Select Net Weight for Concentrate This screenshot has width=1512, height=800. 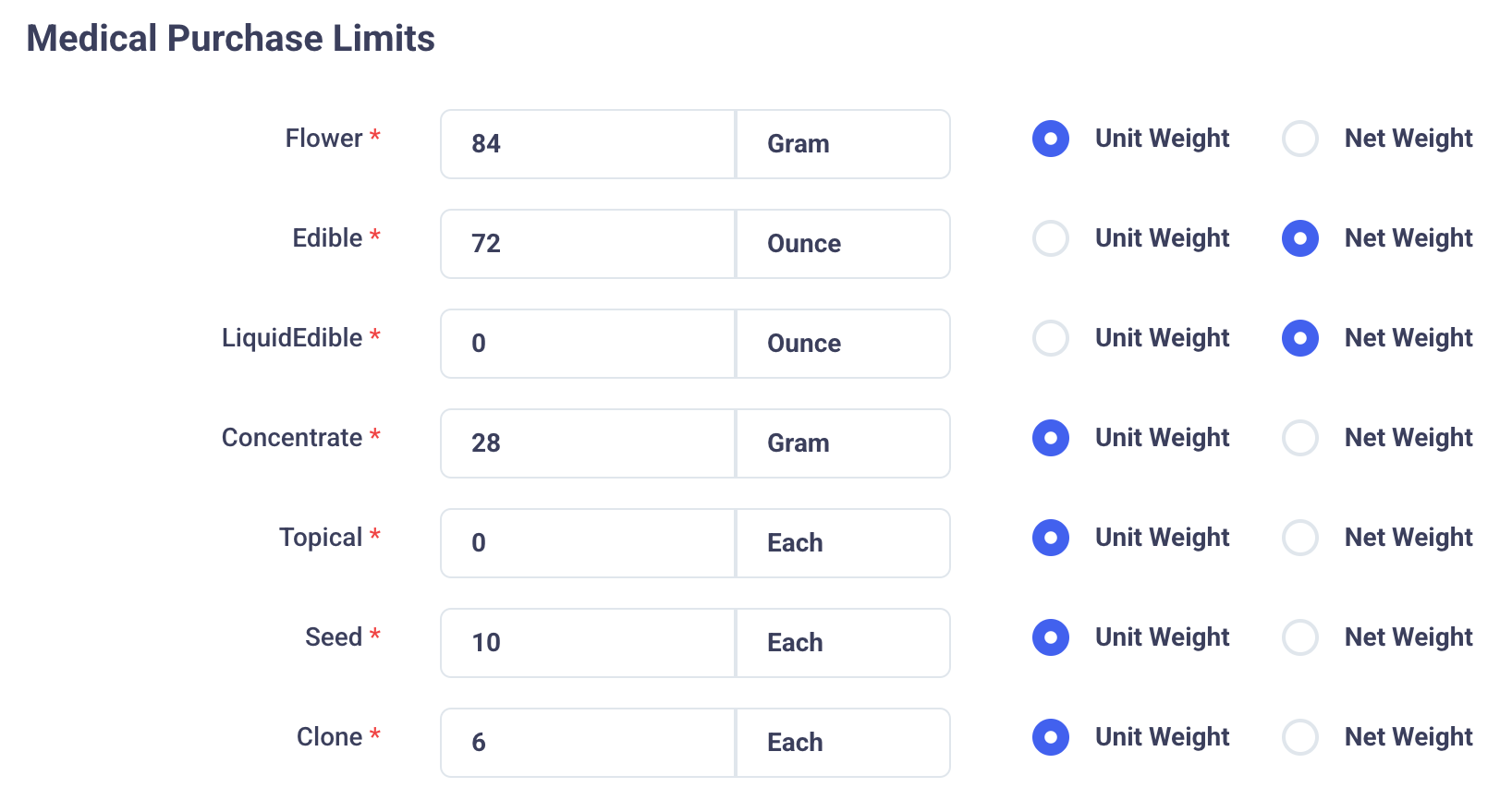click(1299, 438)
